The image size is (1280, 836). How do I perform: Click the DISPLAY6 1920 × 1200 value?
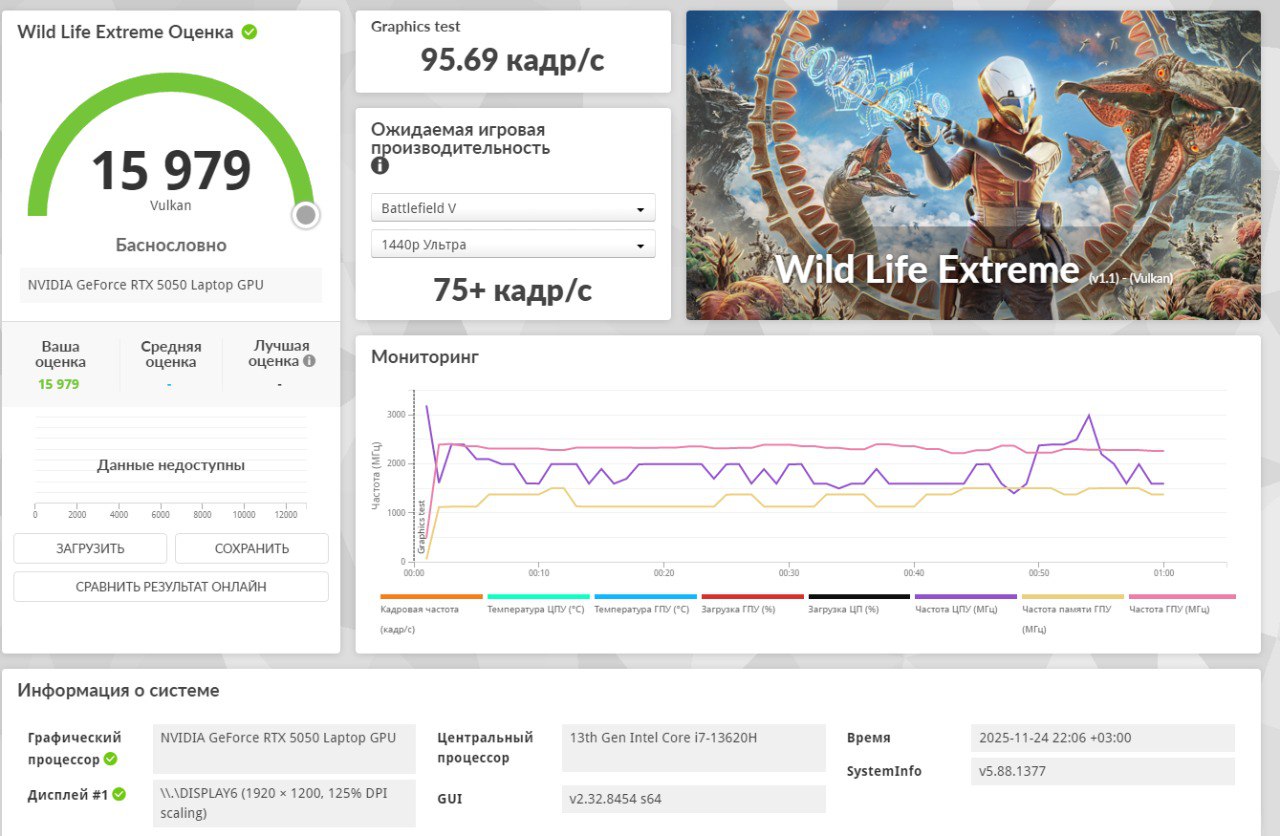coord(284,804)
